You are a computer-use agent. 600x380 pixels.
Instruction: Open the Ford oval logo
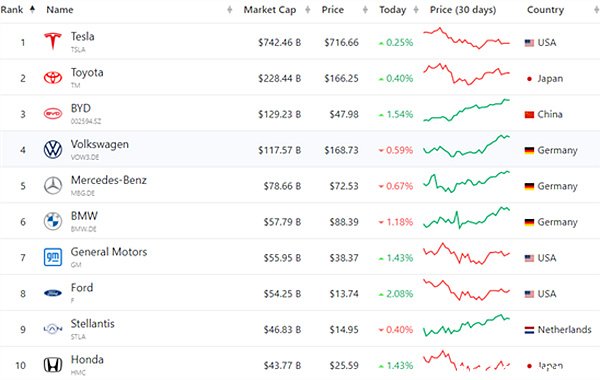53,293
